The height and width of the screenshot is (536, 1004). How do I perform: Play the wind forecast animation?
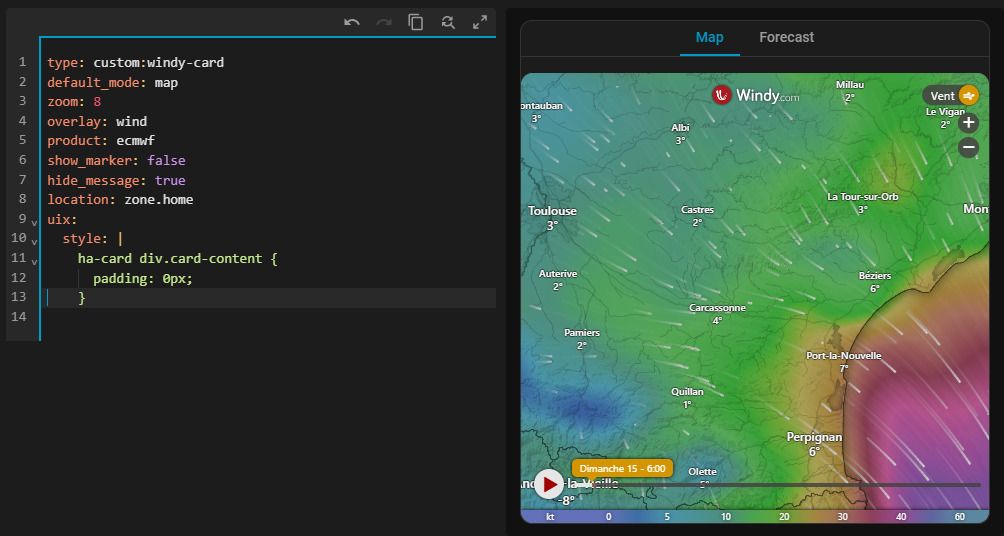click(549, 484)
